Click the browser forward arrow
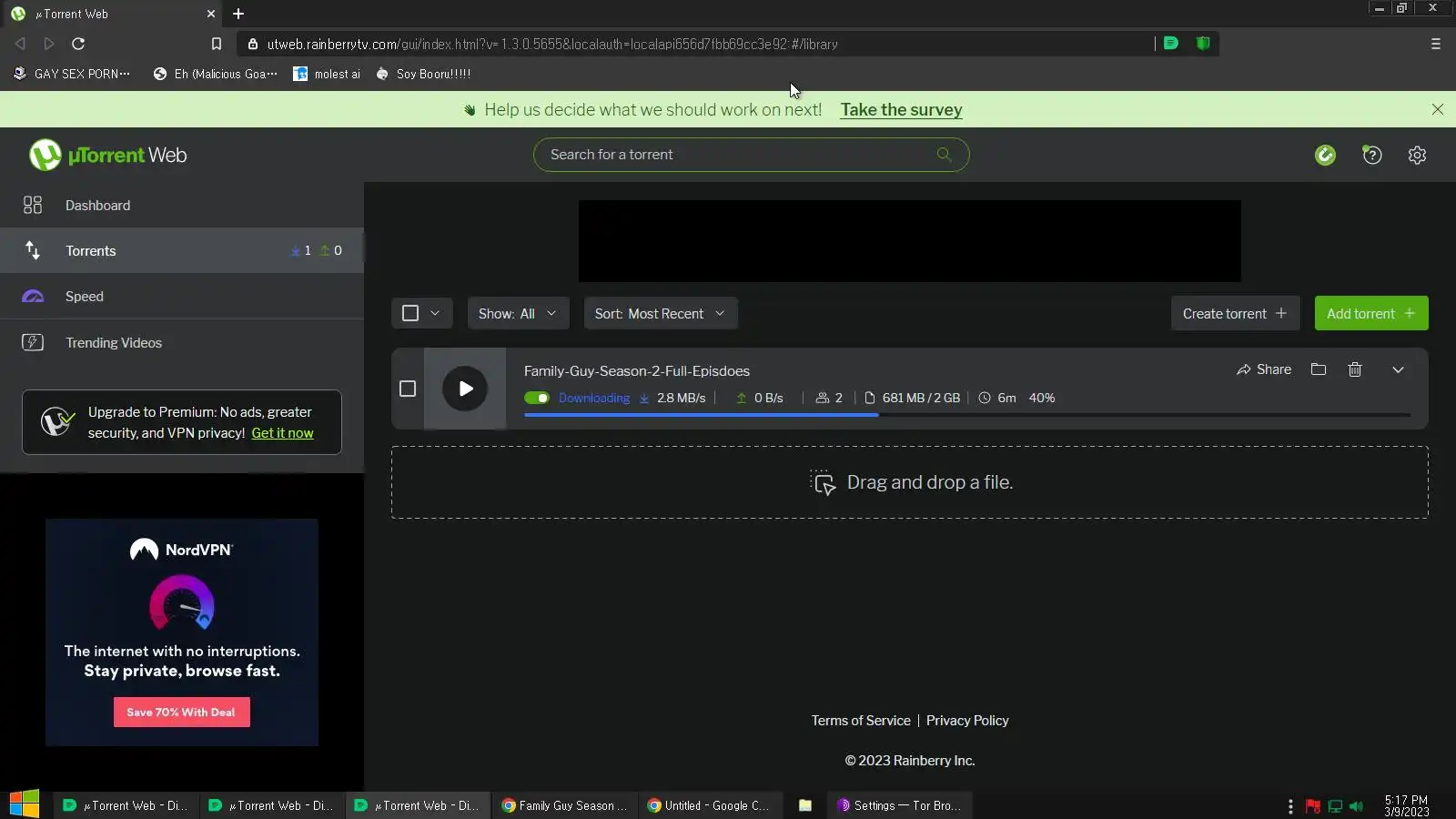This screenshot has height=819, width=1456. coord(49,44)
